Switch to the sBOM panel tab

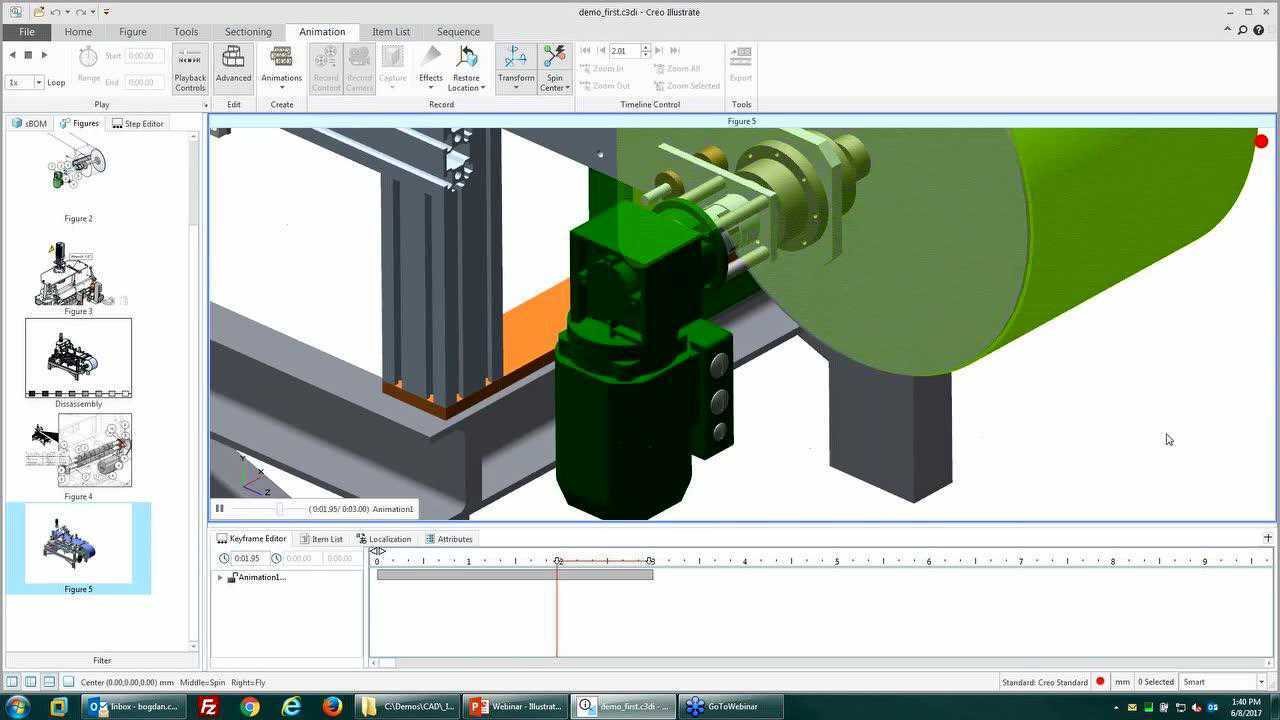click(30, 124)
